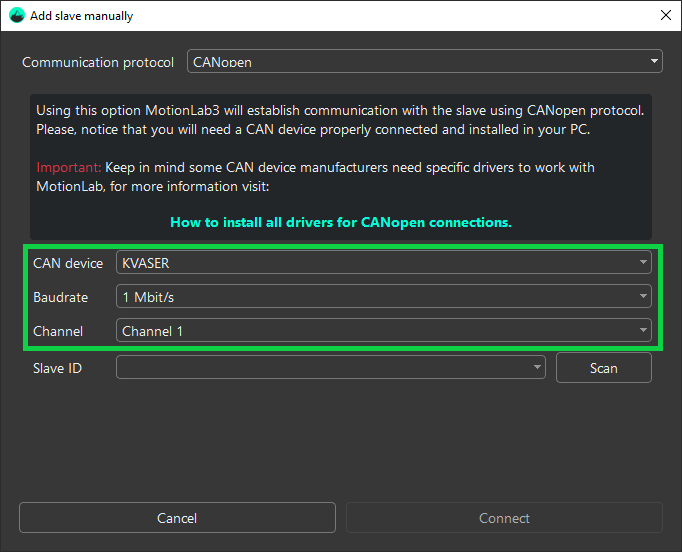Click the Slave ID label

point(58,368)
